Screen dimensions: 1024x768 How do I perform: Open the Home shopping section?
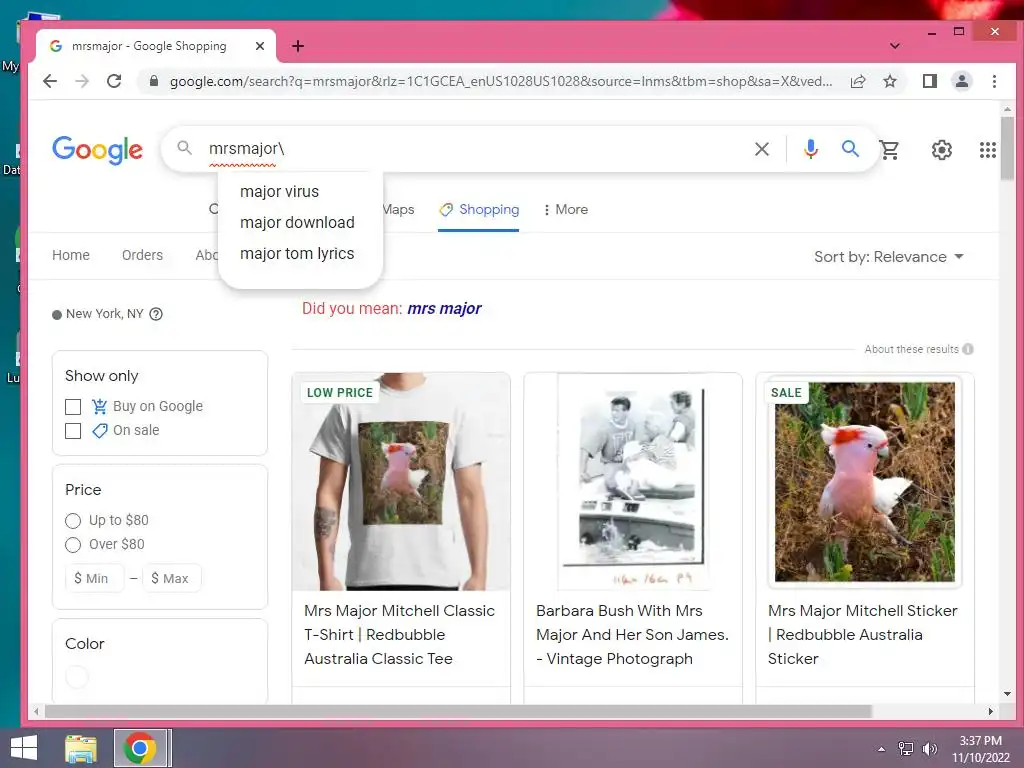(x=71, y=255)
